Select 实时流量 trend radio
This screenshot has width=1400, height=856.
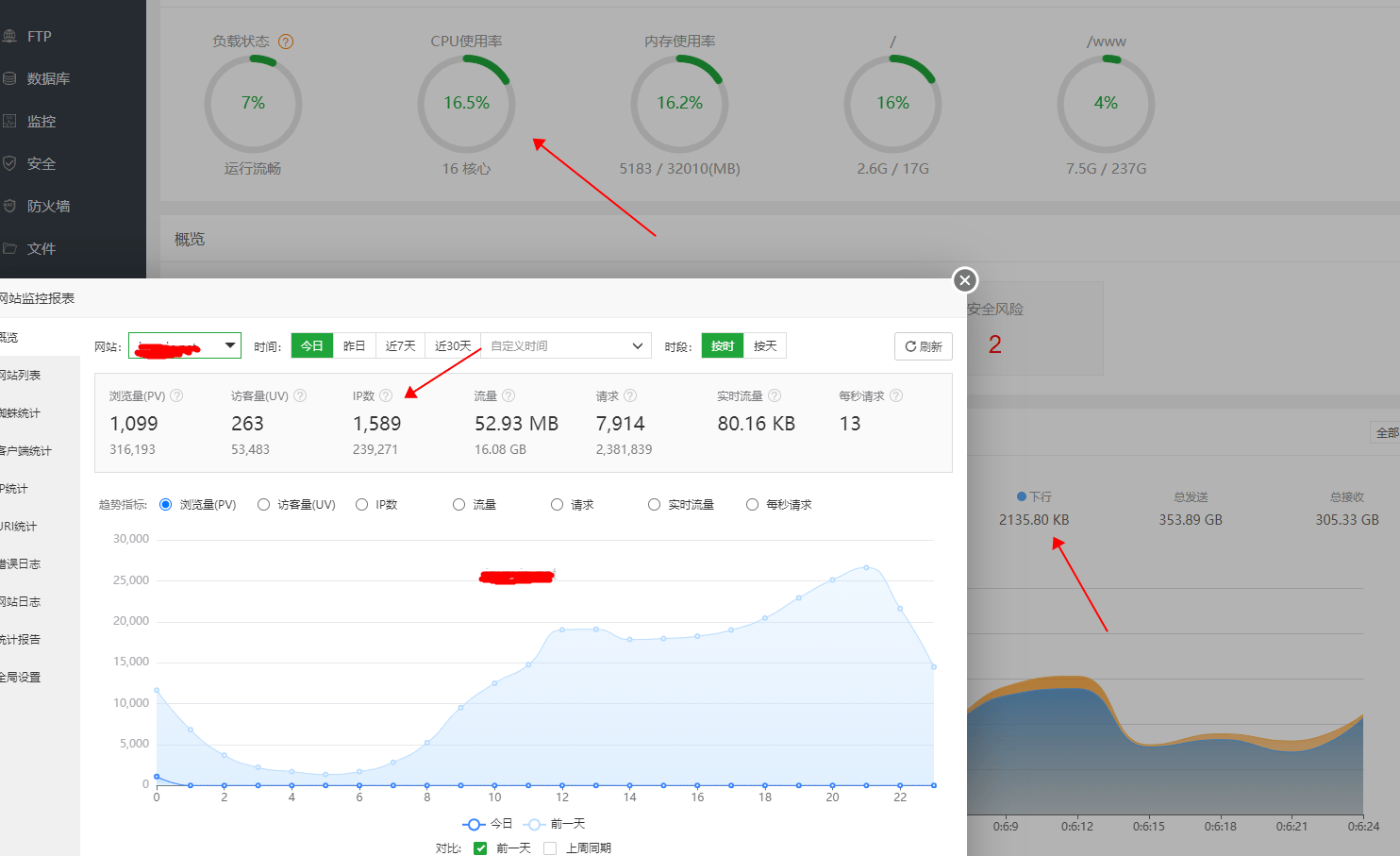(x=655, y=505)
